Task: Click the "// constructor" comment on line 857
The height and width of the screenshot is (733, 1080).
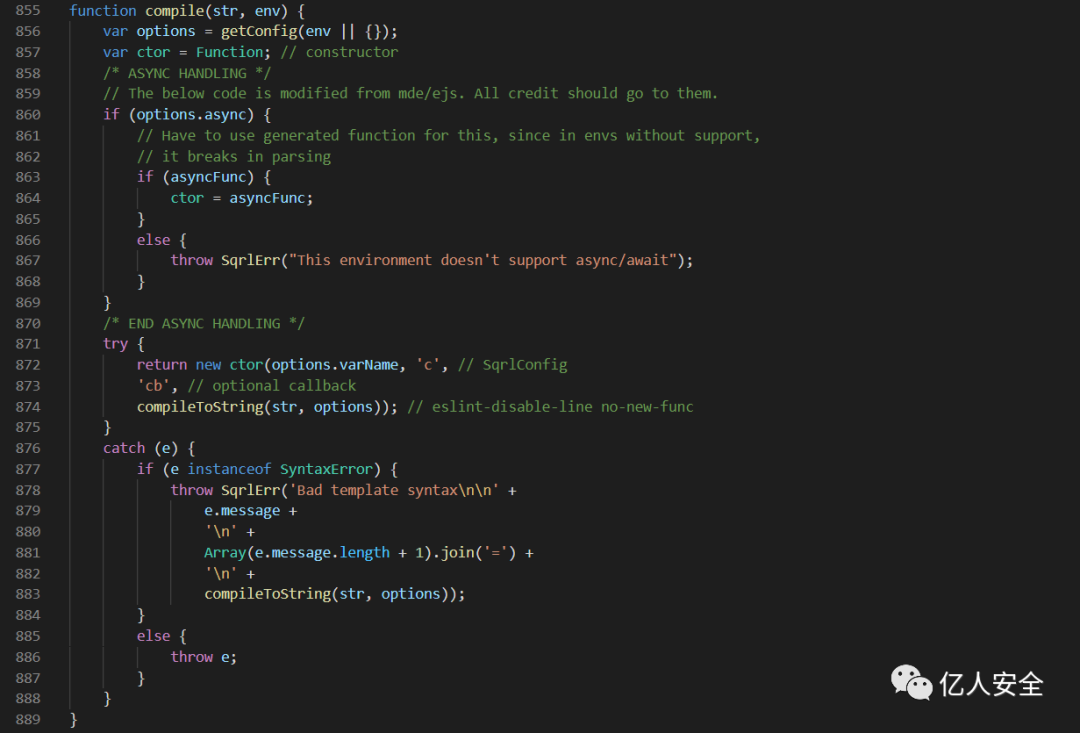Action: point(340,52)
